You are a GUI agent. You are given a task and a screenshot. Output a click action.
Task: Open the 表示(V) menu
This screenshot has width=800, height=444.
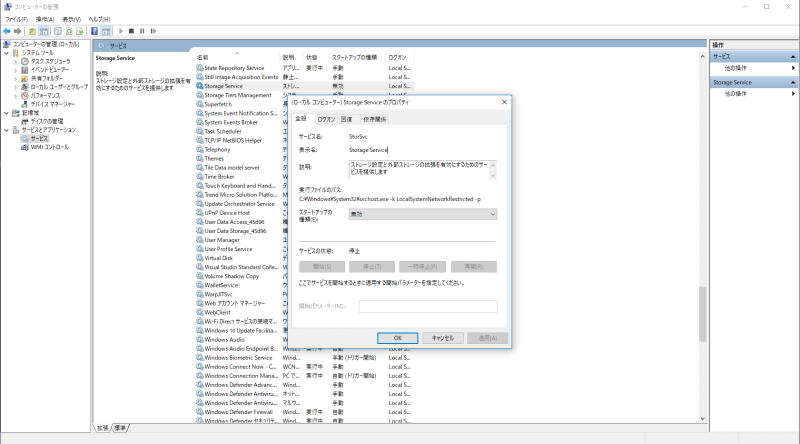71,19
